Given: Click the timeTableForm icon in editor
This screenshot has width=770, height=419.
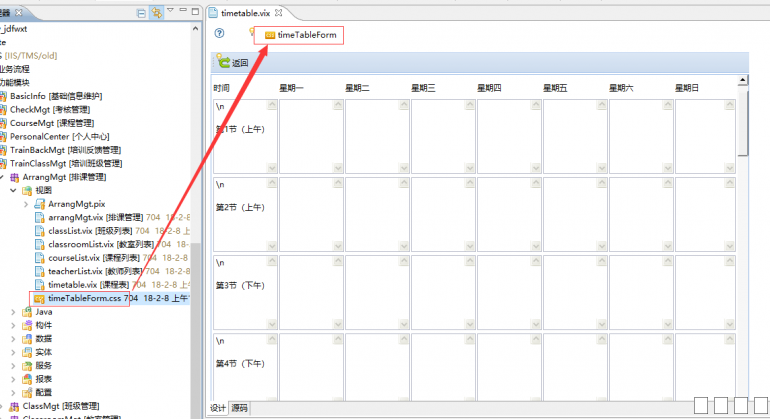Looking at the screenshot, I should coord(270,35).
